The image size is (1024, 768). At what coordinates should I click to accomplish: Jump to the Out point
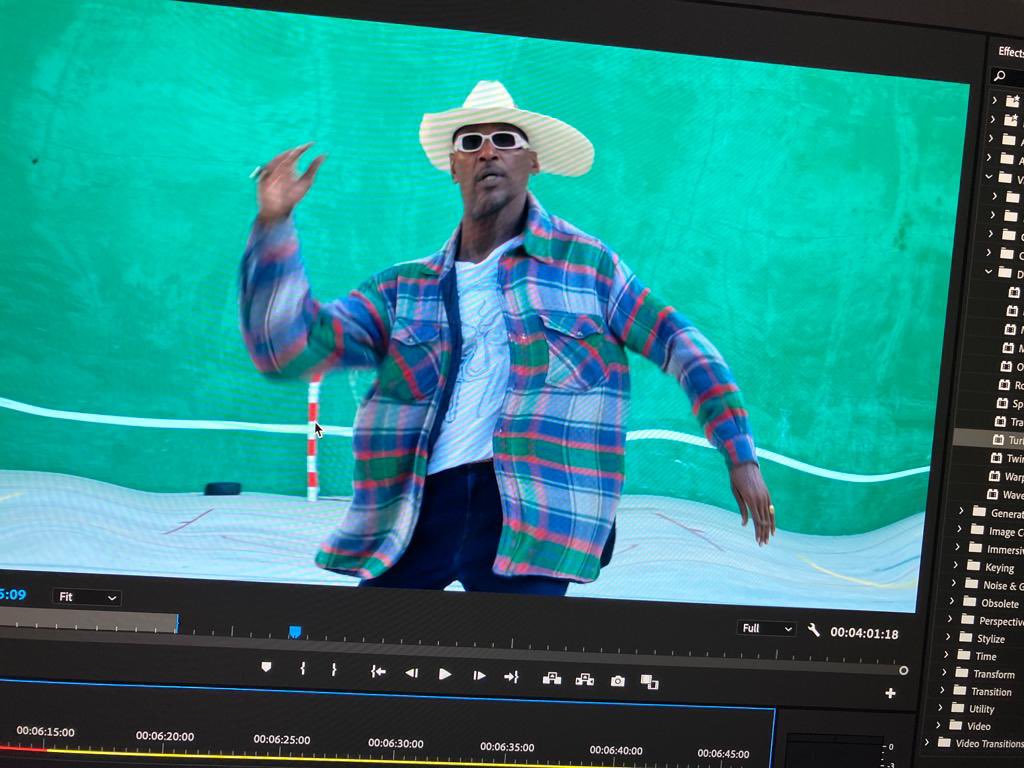coord(511,677)
